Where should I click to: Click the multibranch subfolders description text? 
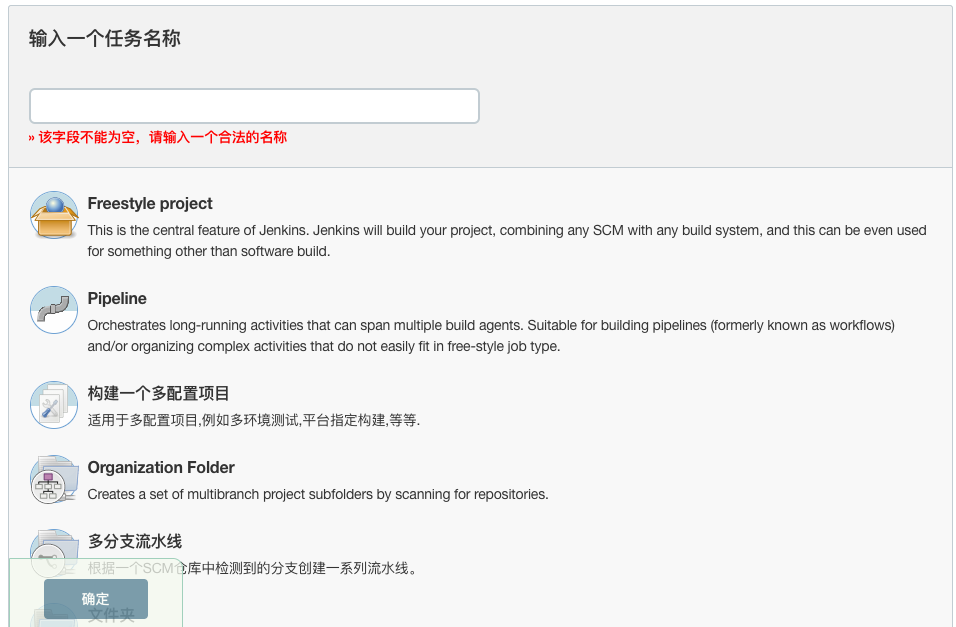point(318,494)
